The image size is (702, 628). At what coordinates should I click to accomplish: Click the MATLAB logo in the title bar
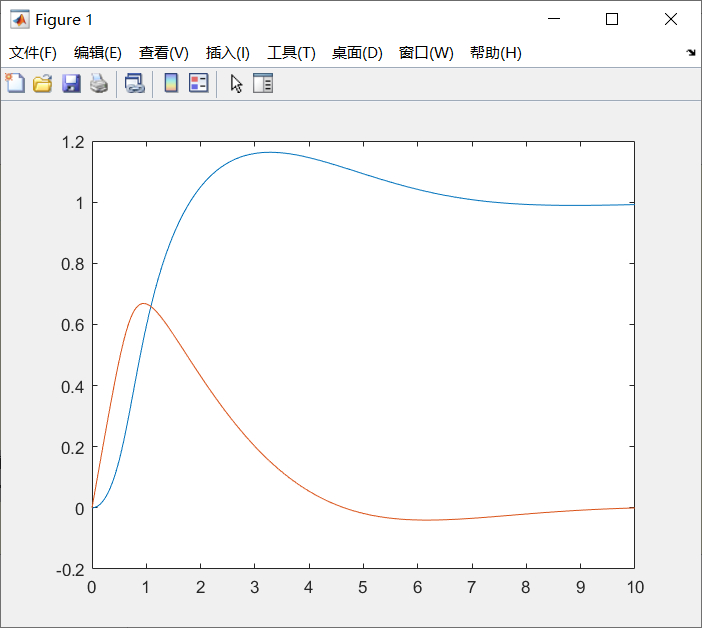pyautogui.click(x=20, y=19)
